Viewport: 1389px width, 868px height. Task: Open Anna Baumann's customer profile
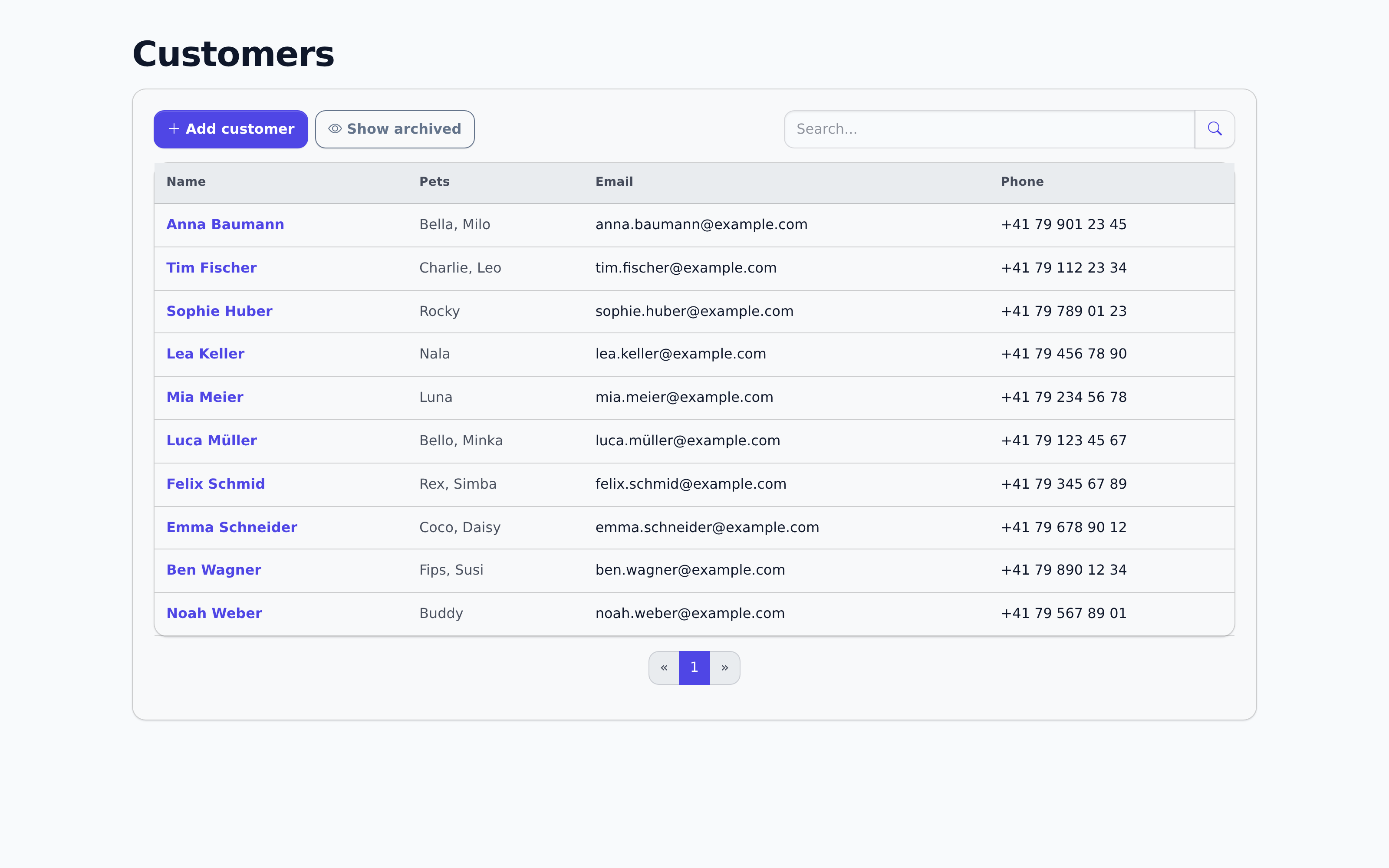pyautogui.click(x=225, y=224)
